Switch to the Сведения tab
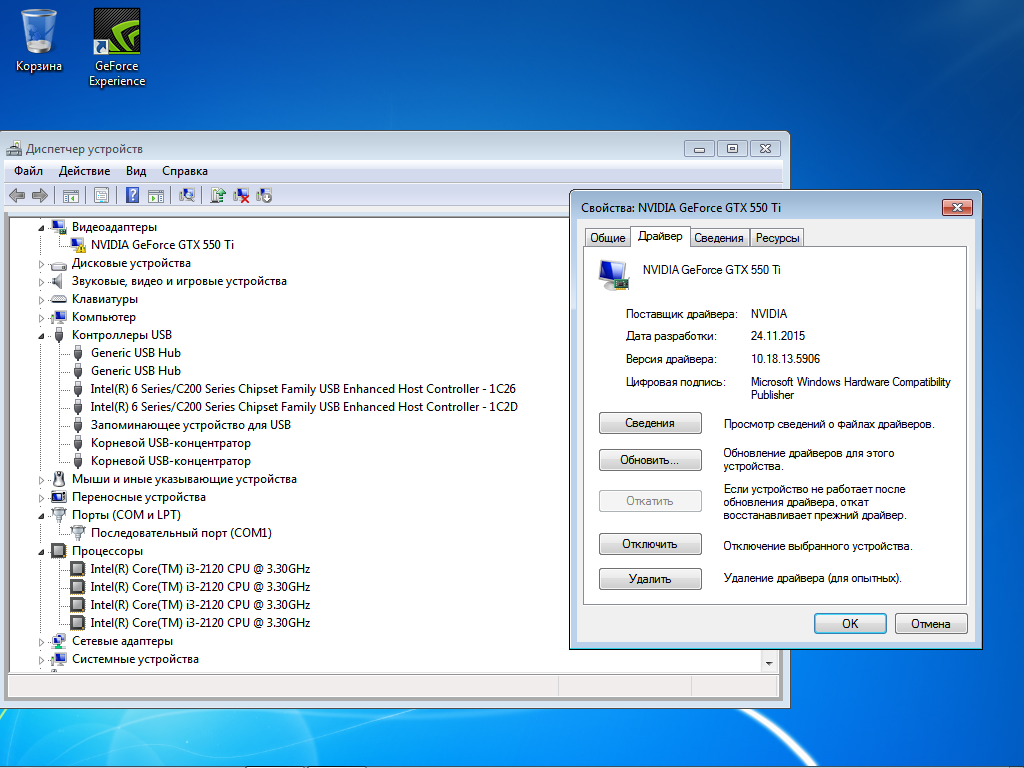Viewport: 1024px width, 768px height. tap(718, 238)
